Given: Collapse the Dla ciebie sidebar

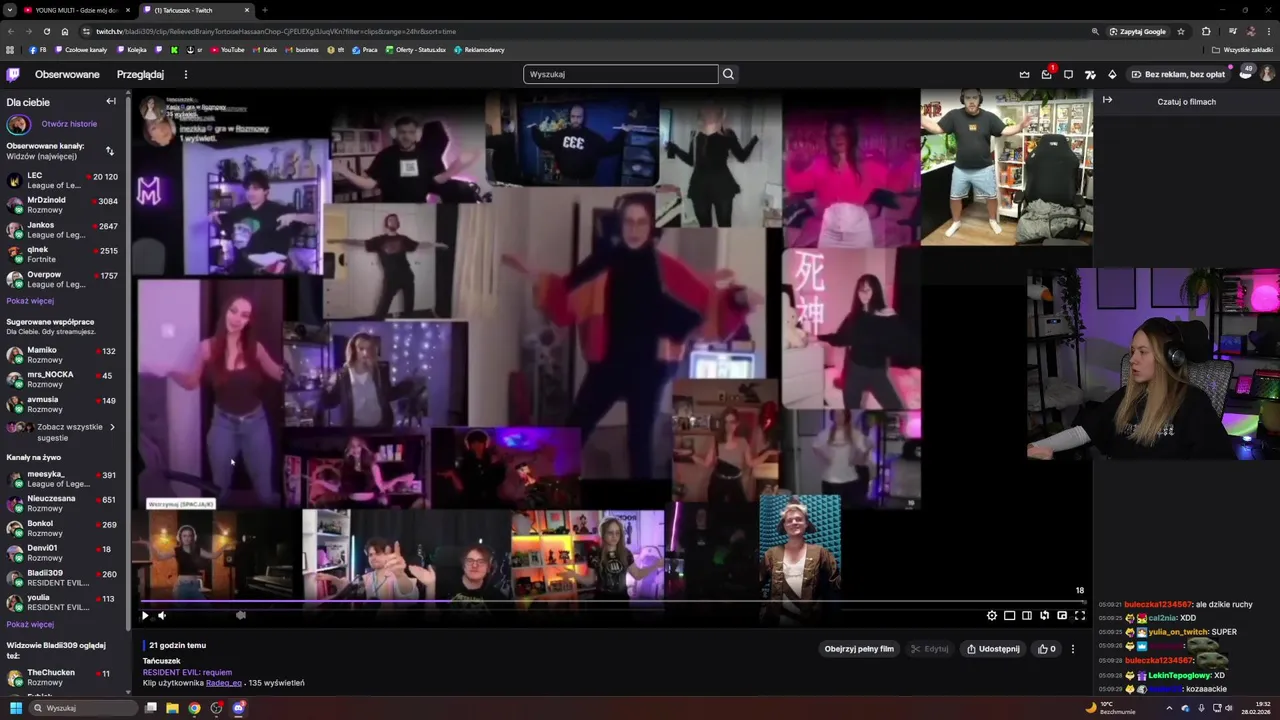Looking at the screenshot, I should [111, 101].
